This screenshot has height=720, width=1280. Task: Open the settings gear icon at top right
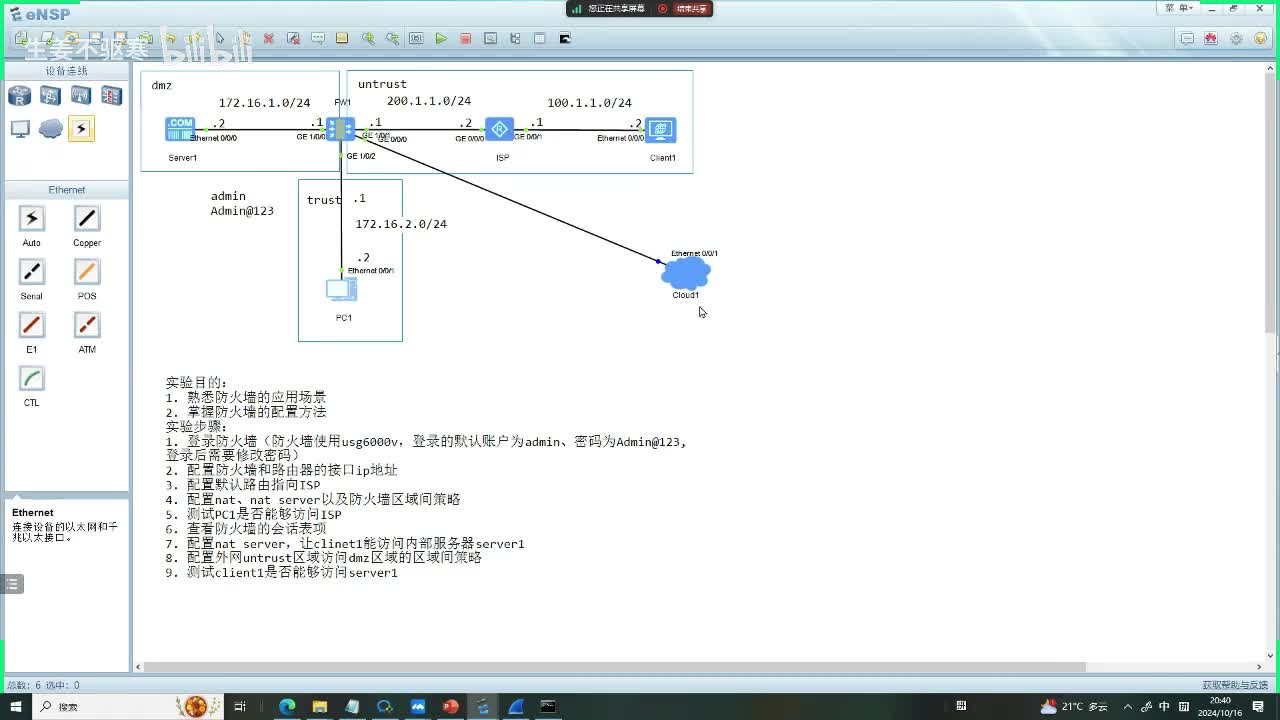(x=1236, y=39)
